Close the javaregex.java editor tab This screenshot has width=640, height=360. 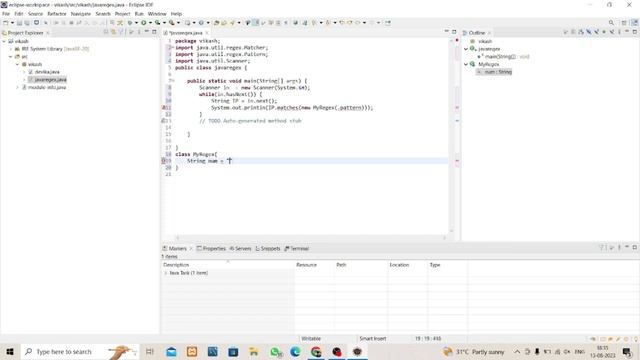[x=207, y=33]
